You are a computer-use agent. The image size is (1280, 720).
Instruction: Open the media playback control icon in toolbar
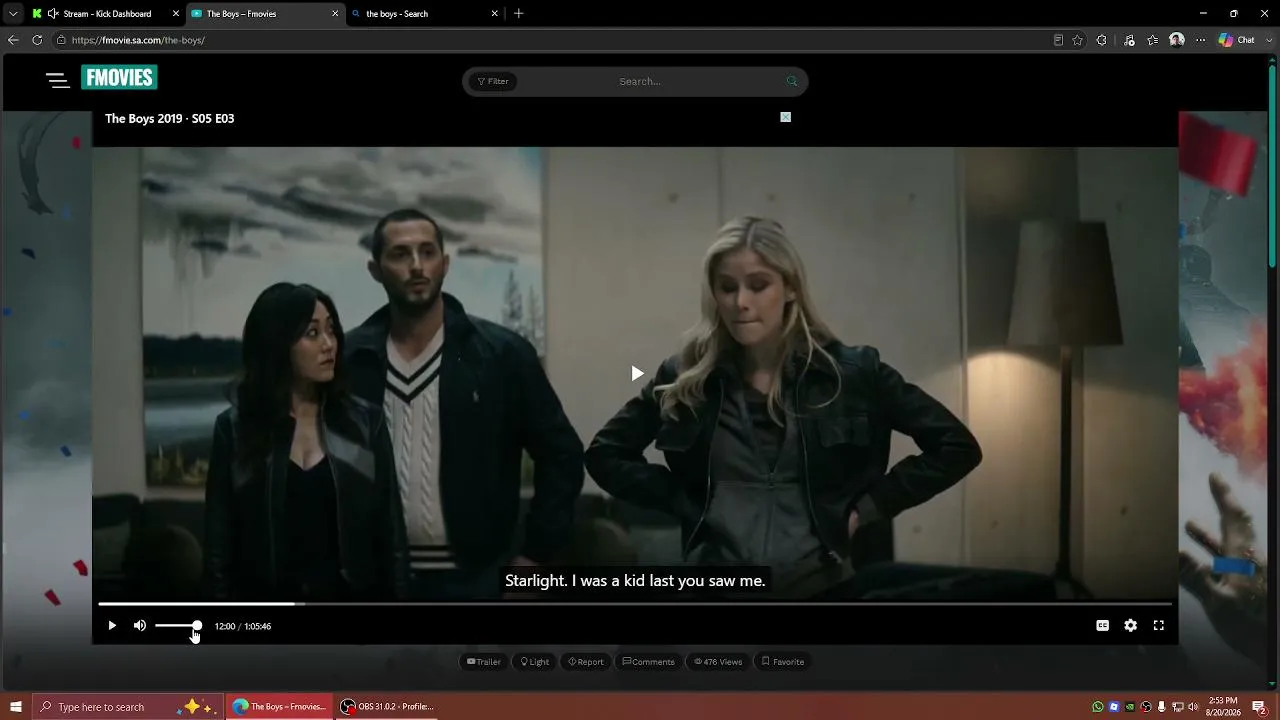[x=1129, y=40]
